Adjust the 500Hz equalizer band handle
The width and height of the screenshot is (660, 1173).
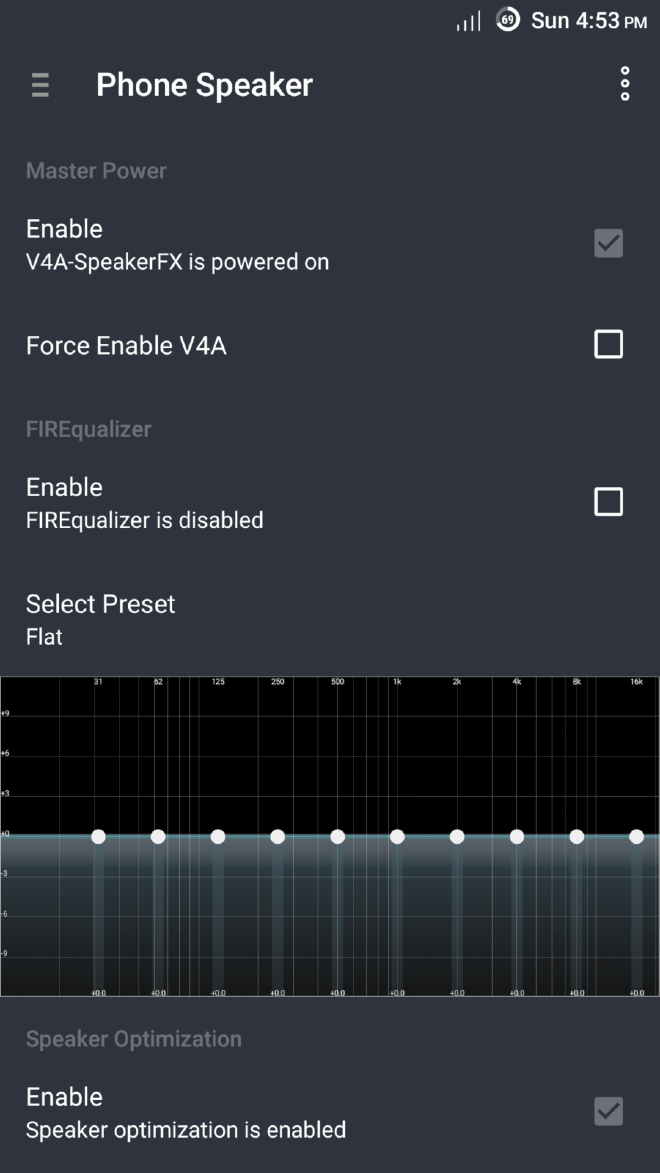pyautogui.click(x=337, y=837)
